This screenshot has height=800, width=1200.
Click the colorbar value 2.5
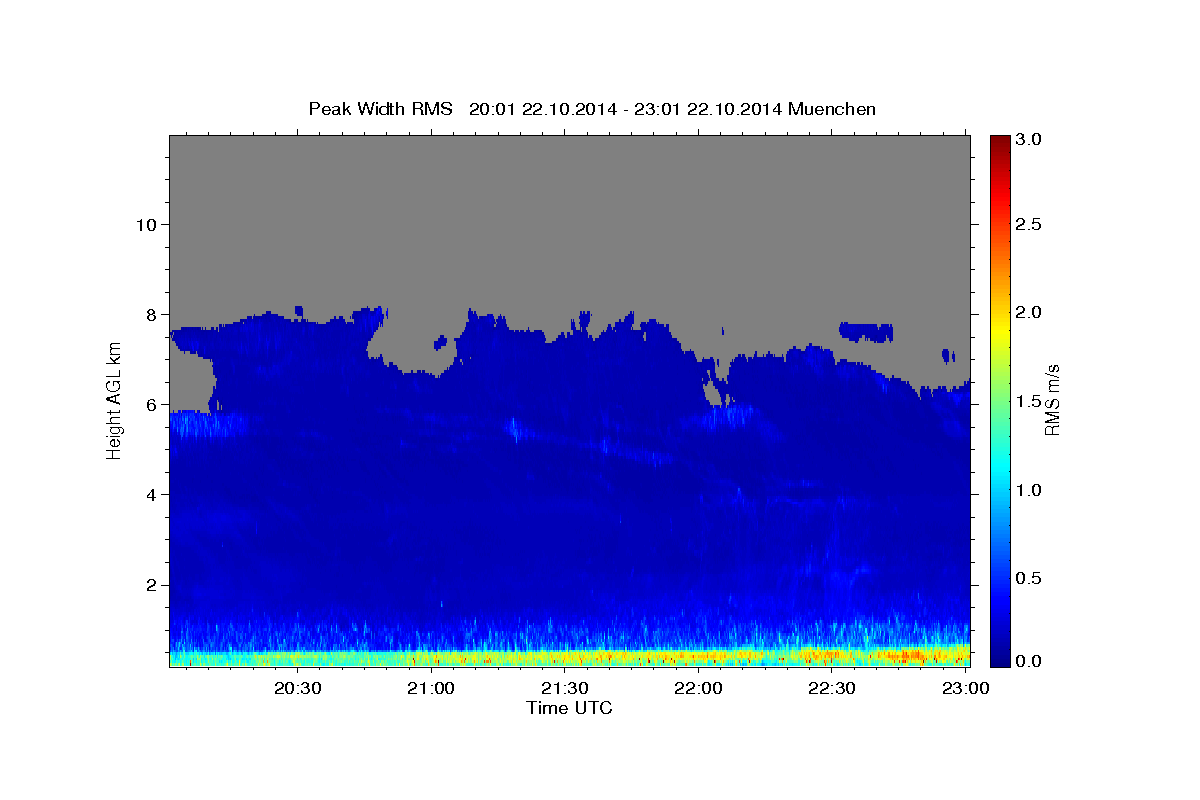click(x=1030, y=224)
